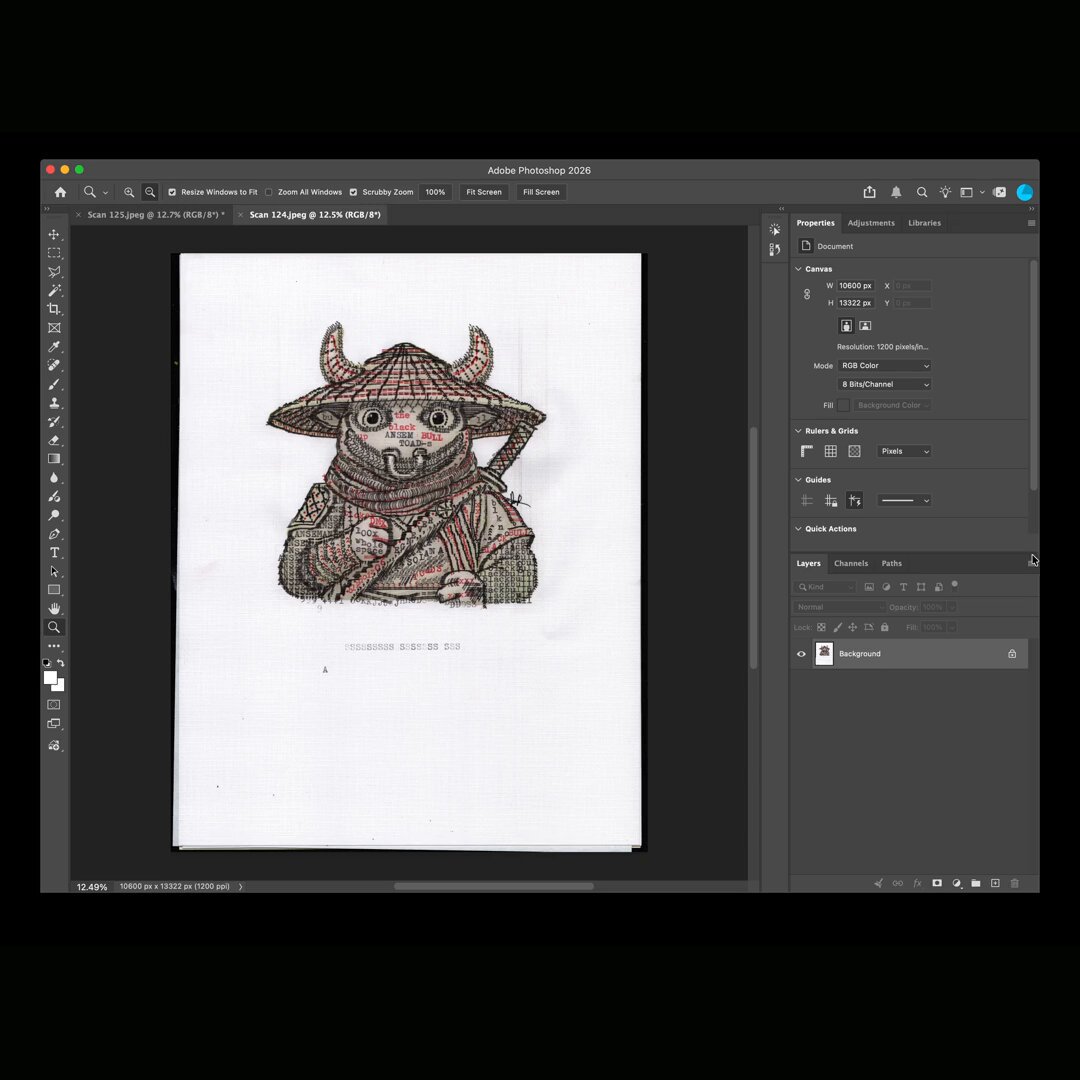Select the Eraser tool
This screenshot has height=1080, width=1080.
click(x=54, y=440)
